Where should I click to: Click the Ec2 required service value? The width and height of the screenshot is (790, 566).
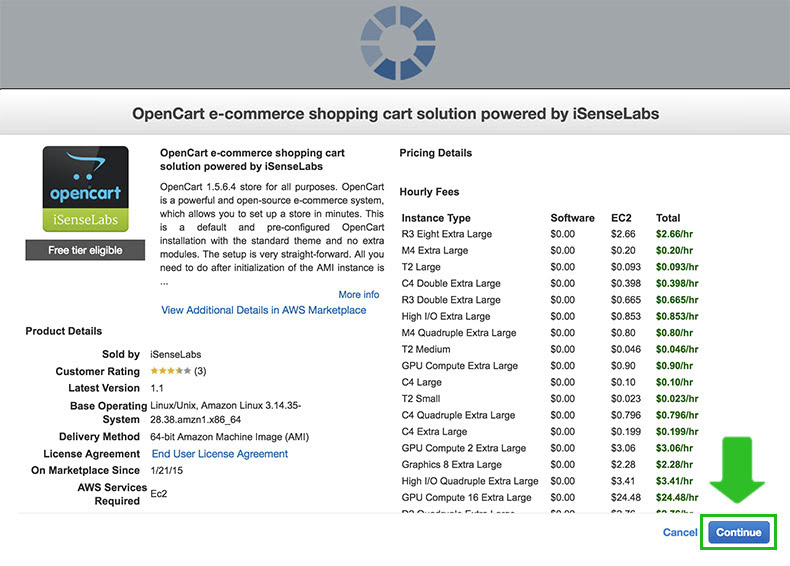pos(159,494)
